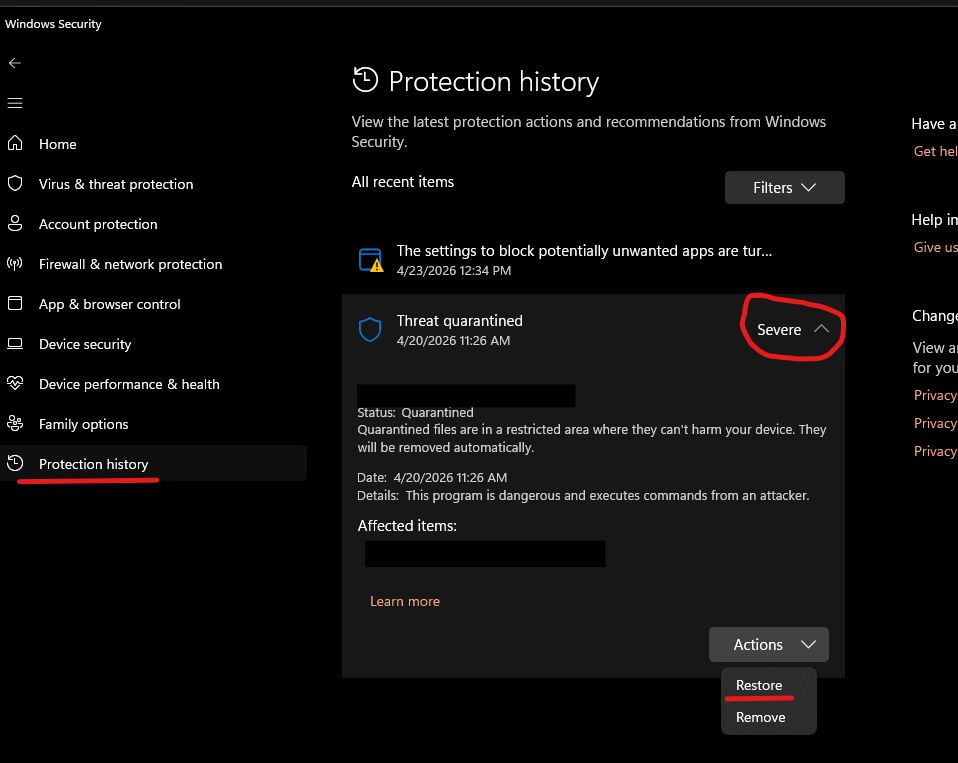Viewport: 958px width, 763px height.
Task: Click the App & browser control icon
Action: pos(15,304)
